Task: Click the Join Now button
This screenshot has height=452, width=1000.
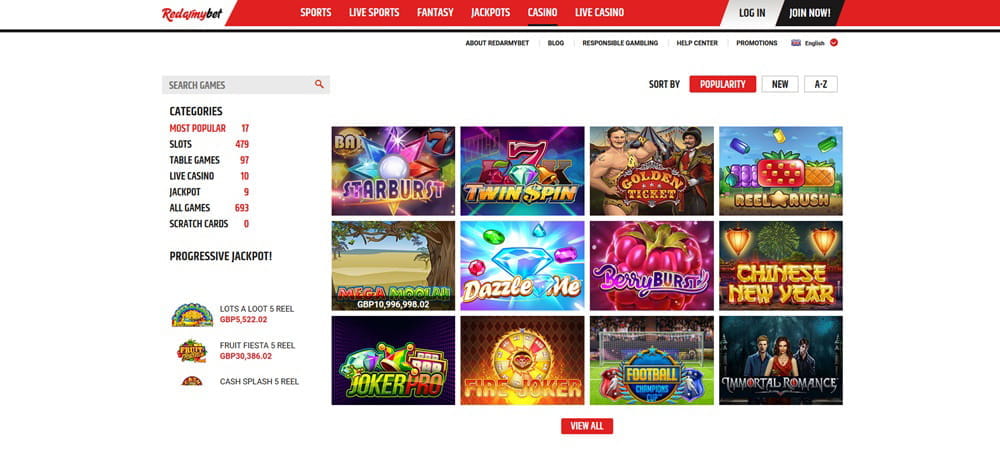Action: click(x=810, y=13)
